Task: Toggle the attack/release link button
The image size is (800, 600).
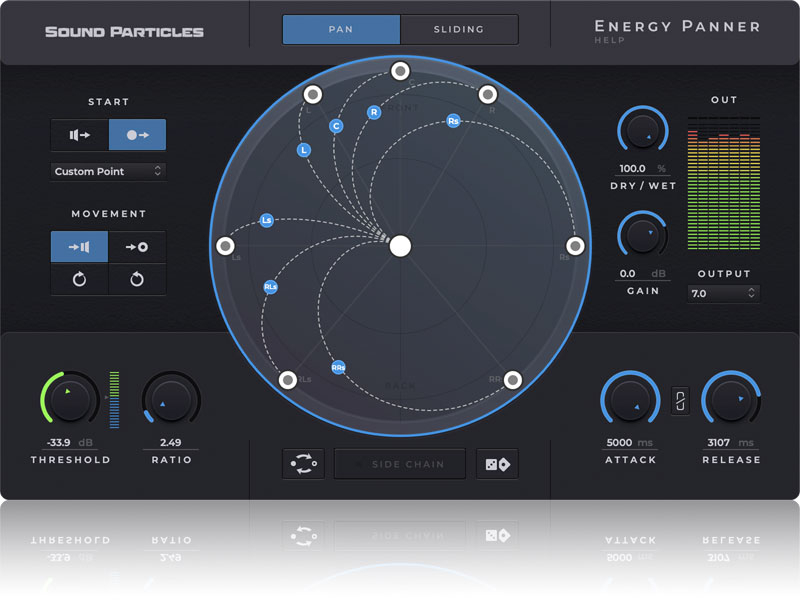Action: click(x=680, y=399)
